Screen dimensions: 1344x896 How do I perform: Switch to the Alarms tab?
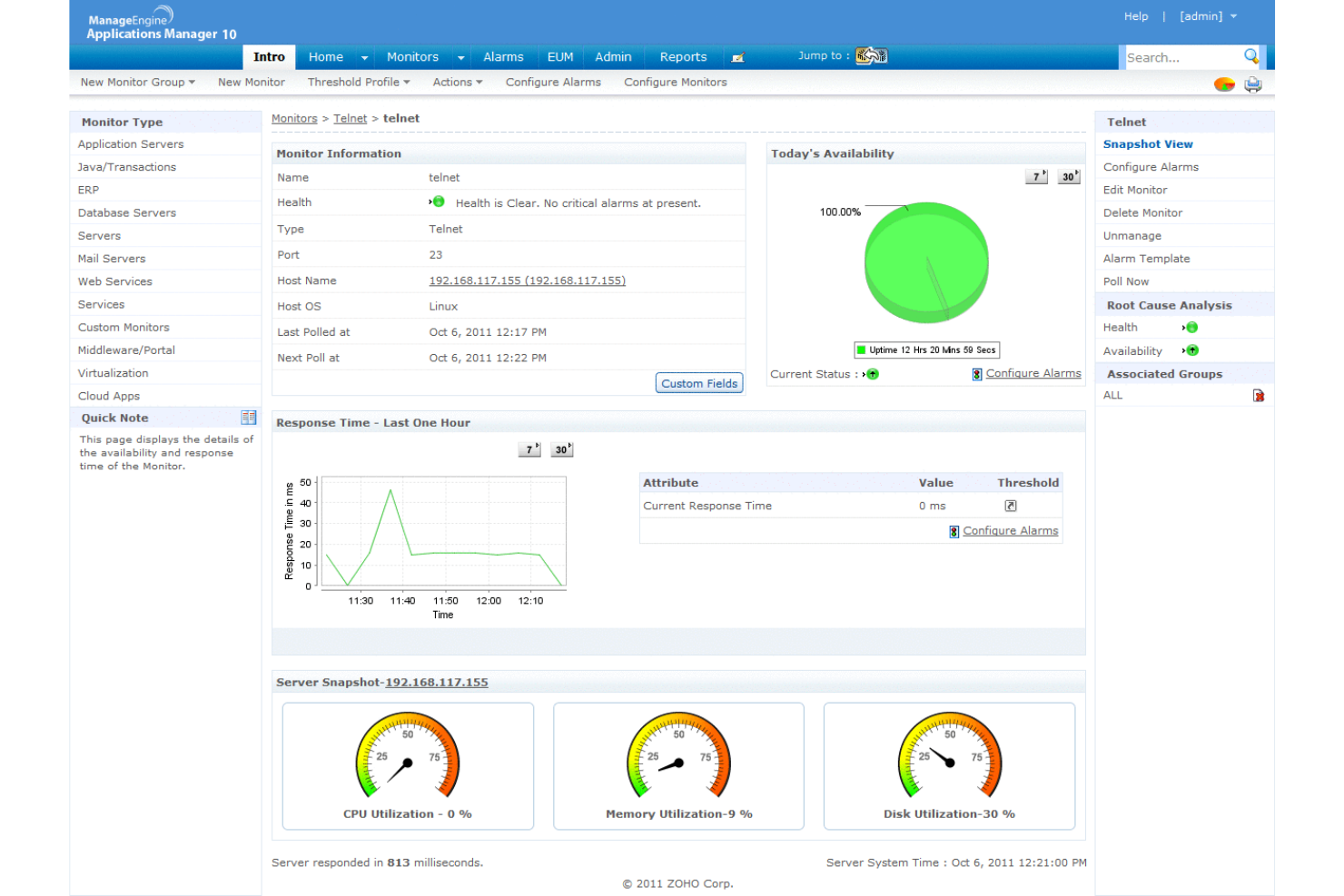[503, 56]
